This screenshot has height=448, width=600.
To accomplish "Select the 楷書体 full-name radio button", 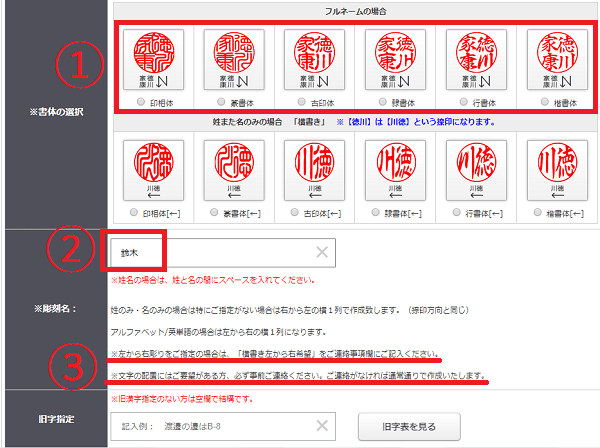I will point(545,102).
